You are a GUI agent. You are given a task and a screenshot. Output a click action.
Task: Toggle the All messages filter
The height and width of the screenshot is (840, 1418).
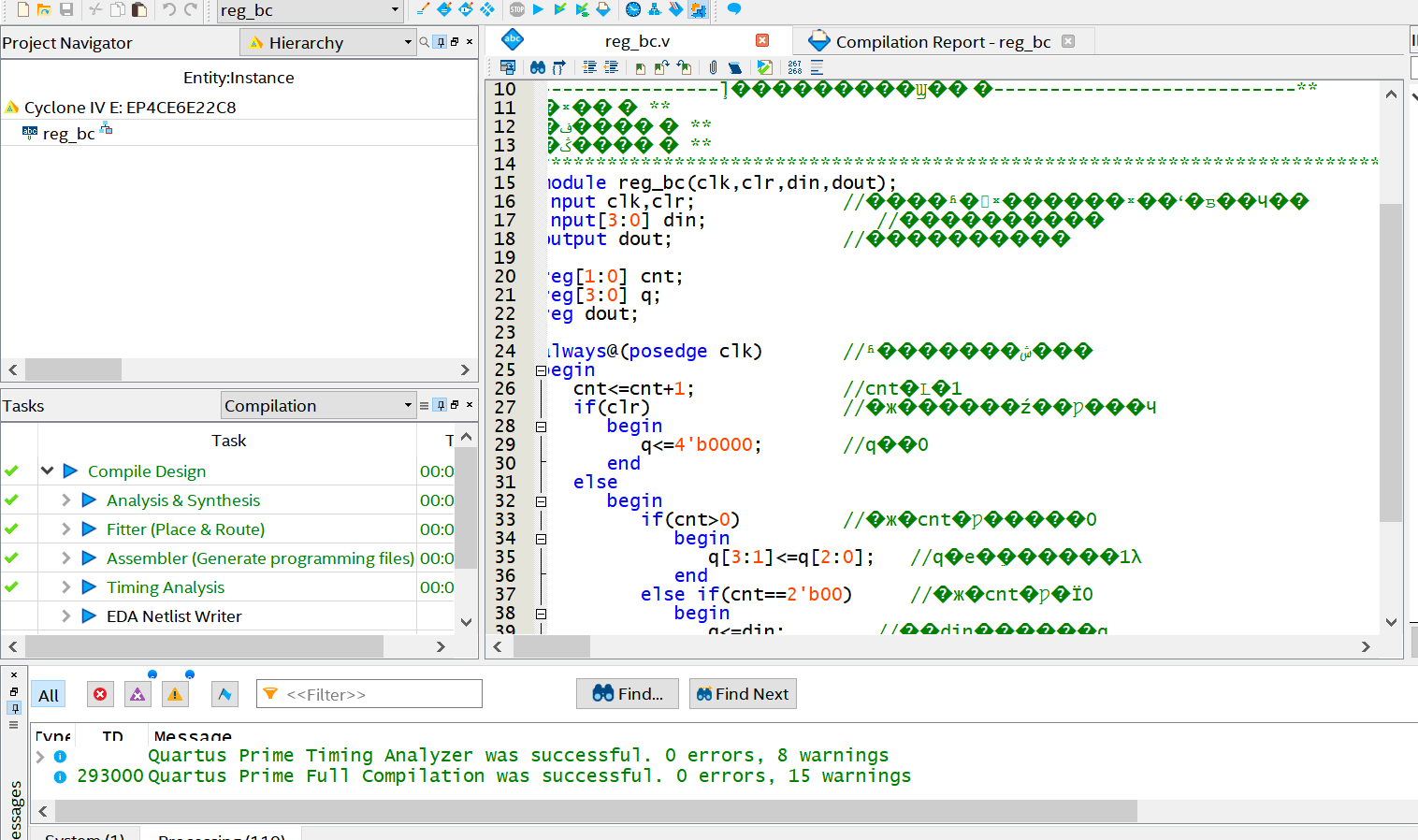[x=49, y=695]
